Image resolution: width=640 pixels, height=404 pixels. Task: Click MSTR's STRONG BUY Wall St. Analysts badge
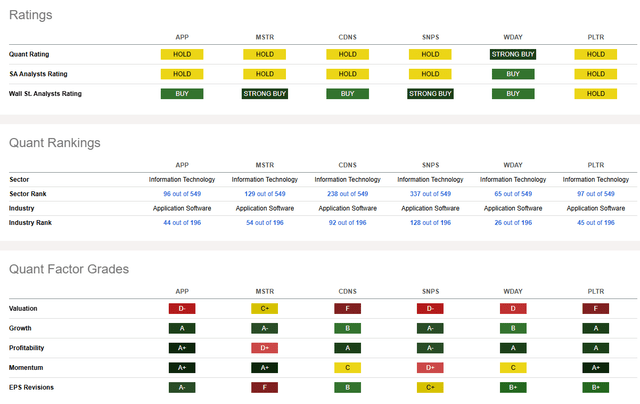point(265,94)
